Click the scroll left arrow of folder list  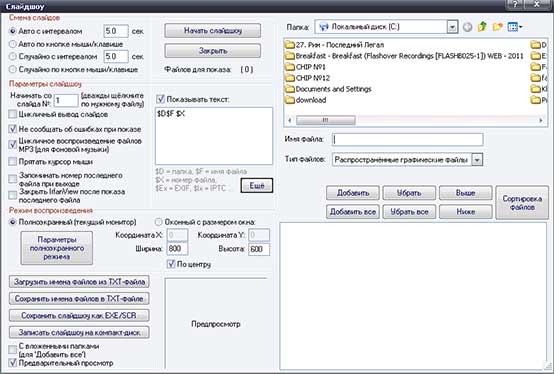290,120
